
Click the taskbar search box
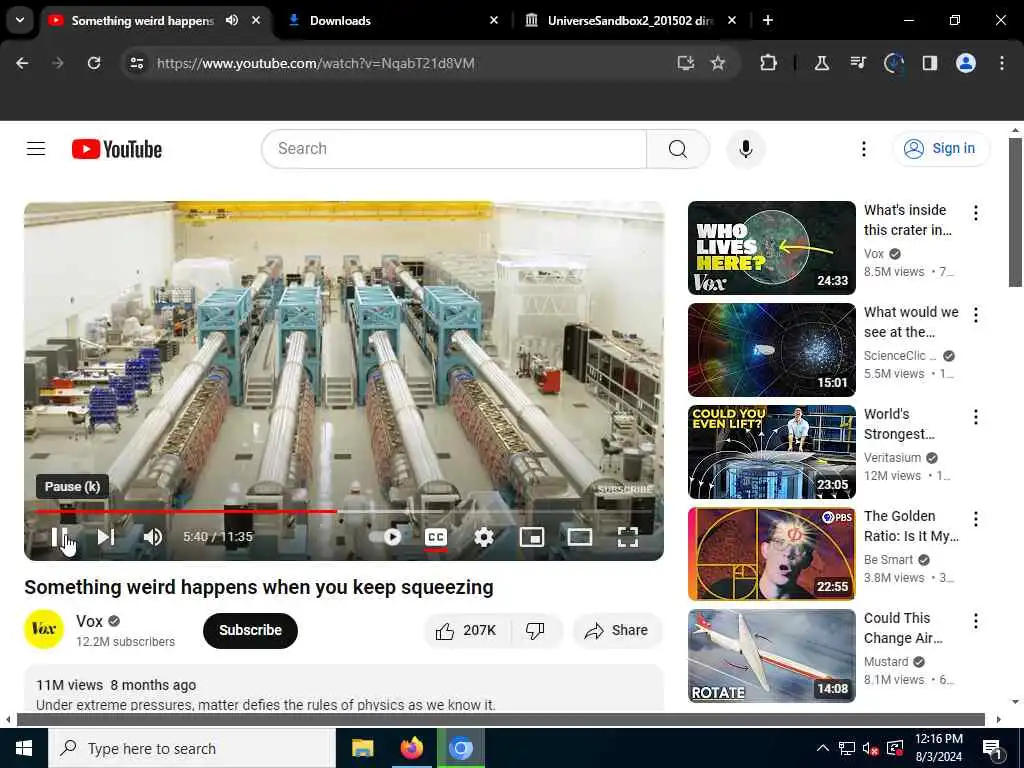[x=192, y=748]
